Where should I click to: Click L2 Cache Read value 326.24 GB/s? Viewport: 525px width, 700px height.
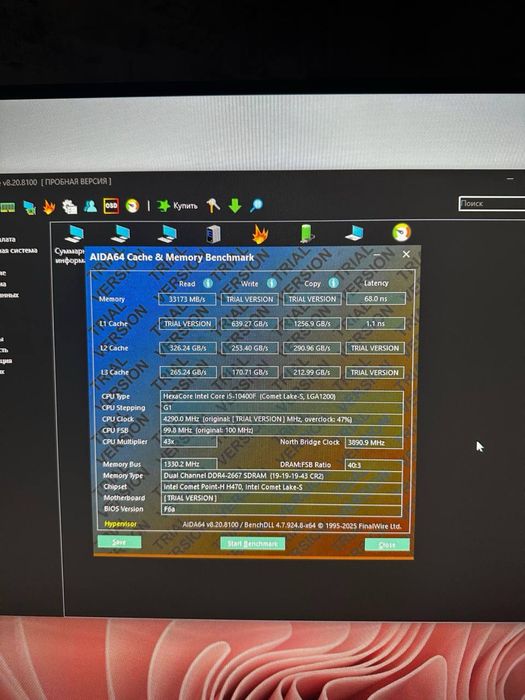(x=188, y=348)
